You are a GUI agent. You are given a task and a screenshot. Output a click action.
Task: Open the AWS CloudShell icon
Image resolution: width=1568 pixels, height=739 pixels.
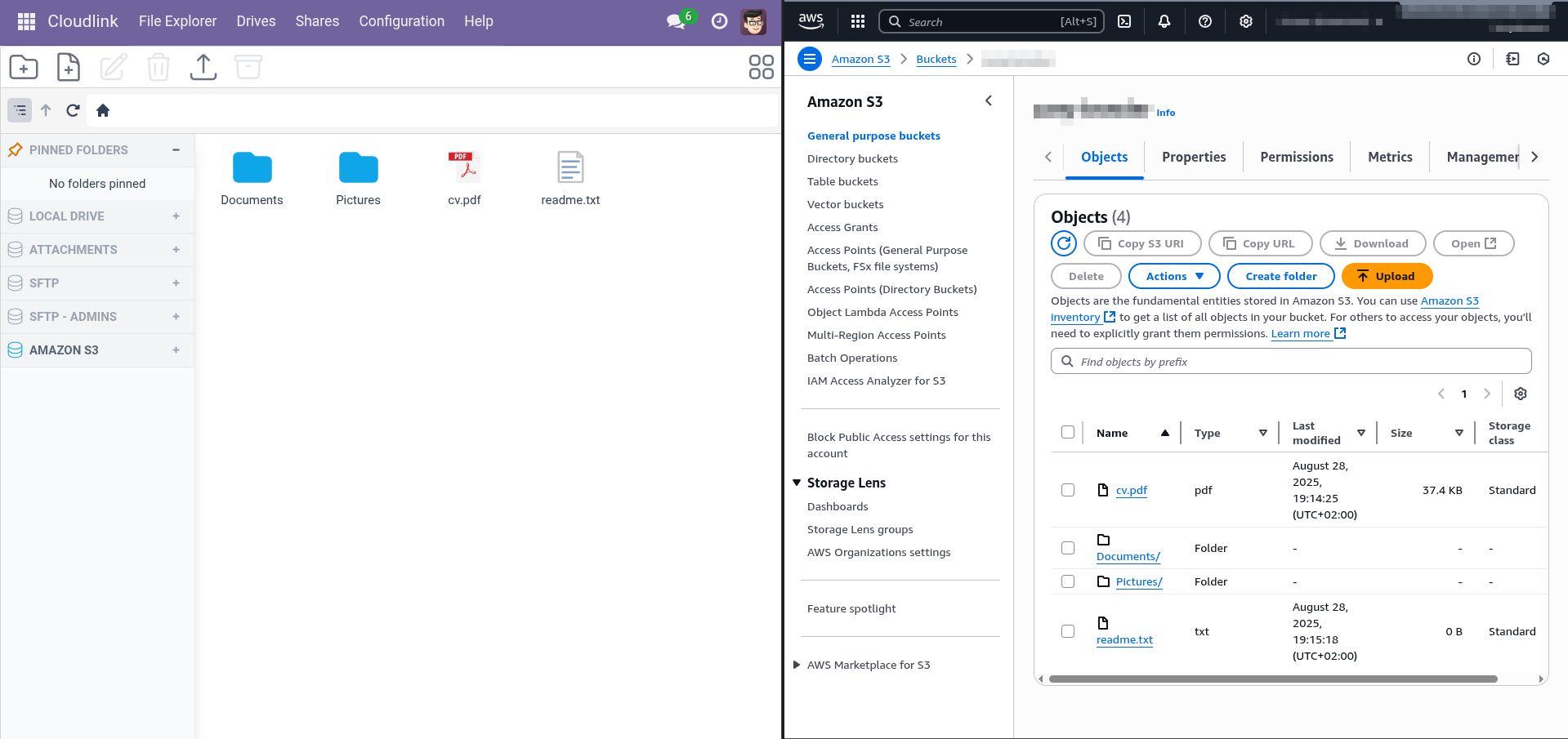pyautogui.click(x=1124, y=21)
